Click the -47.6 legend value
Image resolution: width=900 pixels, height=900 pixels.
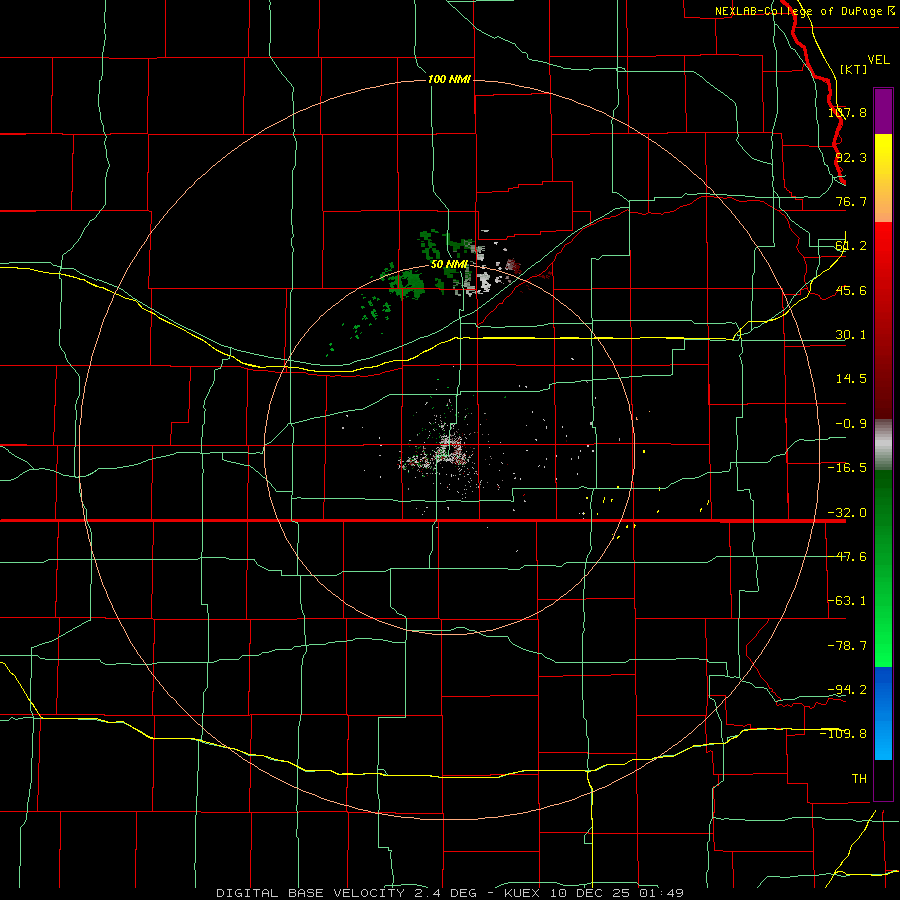click(847, 557)
